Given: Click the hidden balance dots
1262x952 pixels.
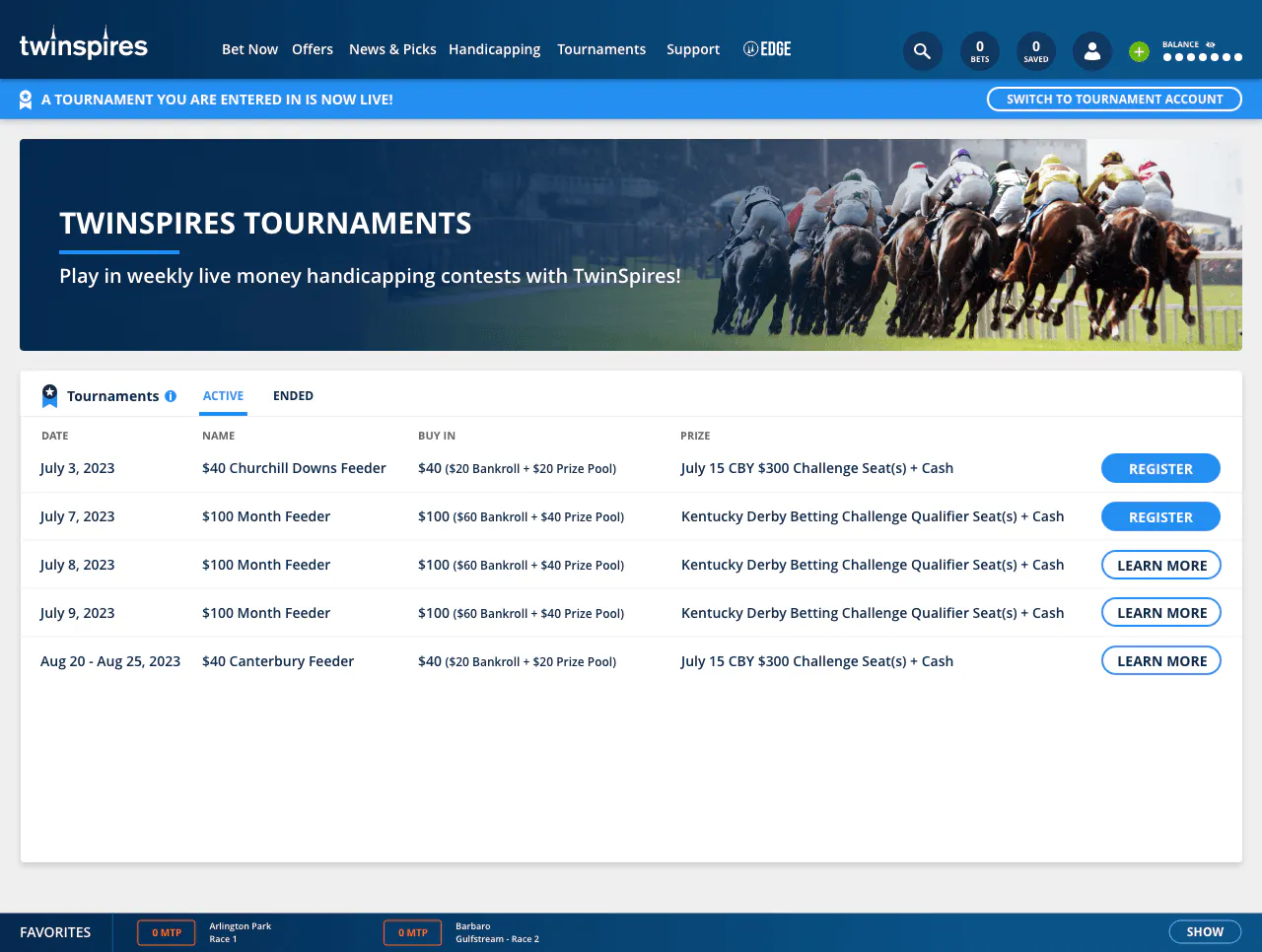Looking at the screenshot, I should coord(1202,57).
